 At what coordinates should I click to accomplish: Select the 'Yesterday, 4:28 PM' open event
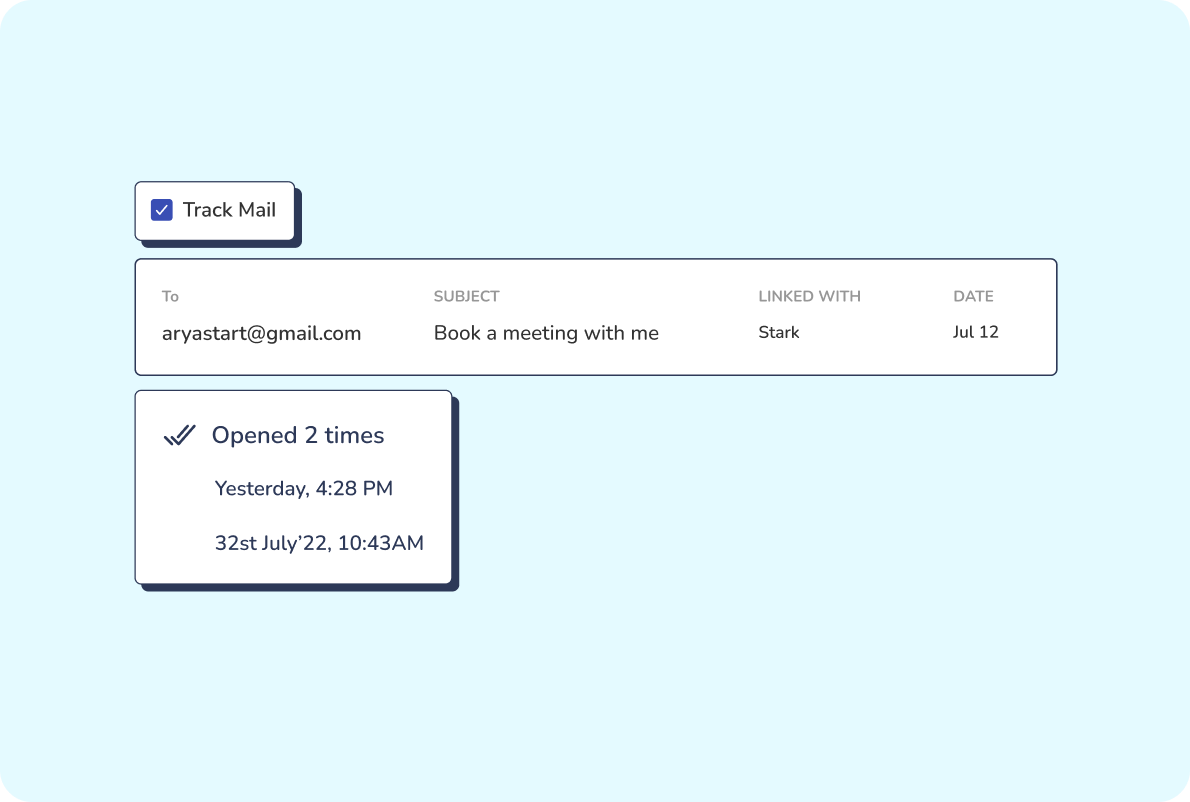pos(303,488)
